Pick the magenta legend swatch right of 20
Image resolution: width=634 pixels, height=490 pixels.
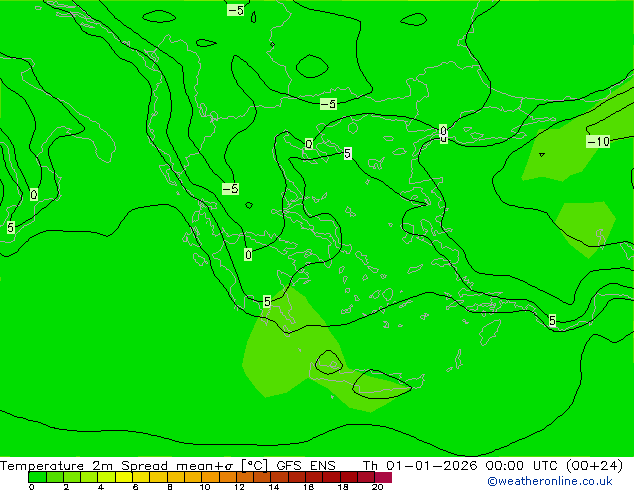click(383, 477)
